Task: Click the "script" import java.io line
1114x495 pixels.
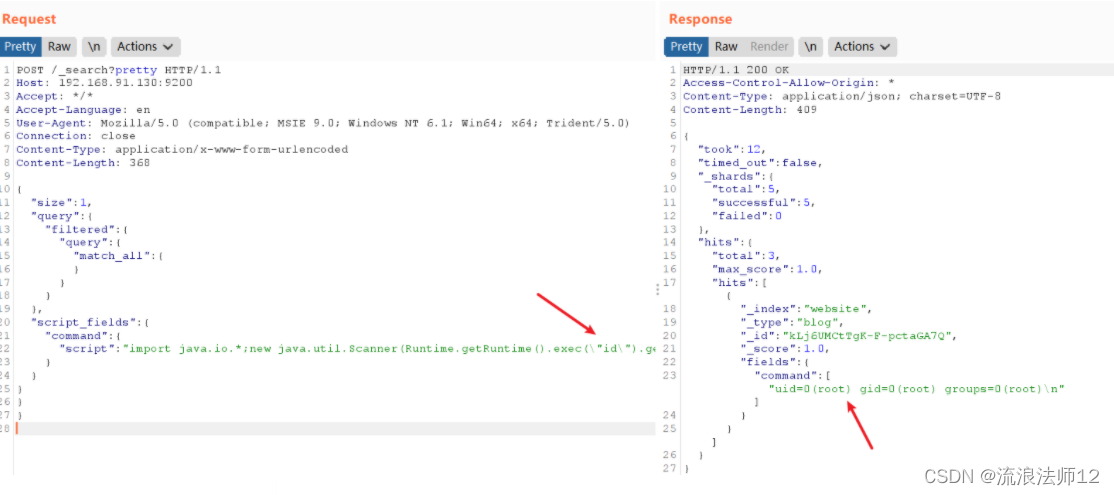Action: click(x=356, y=349)
